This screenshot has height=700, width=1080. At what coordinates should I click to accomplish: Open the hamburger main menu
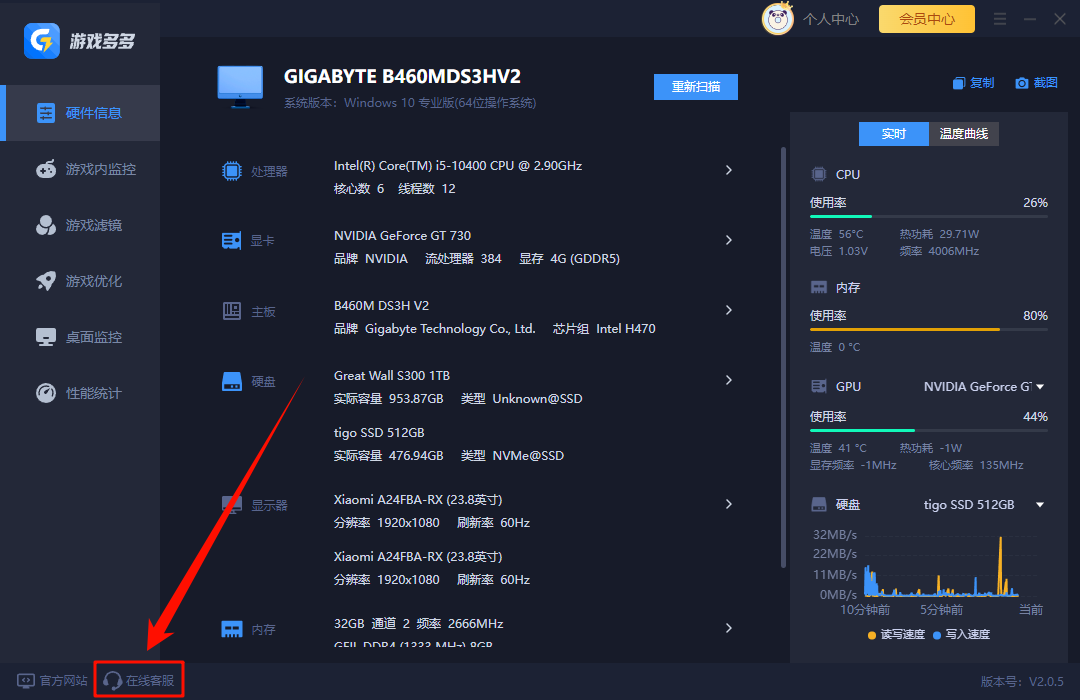pos(1000,19)
